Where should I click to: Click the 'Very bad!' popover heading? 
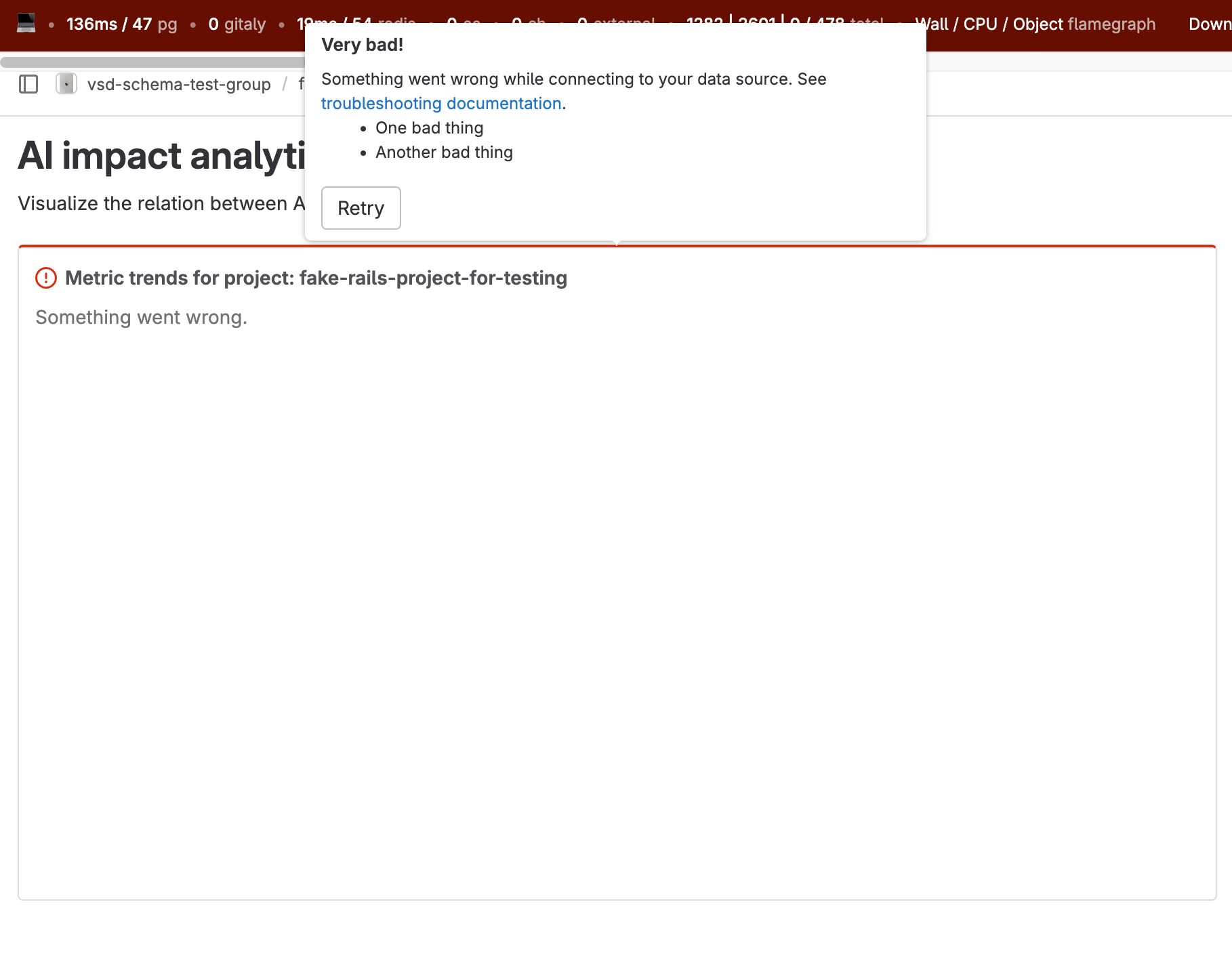click(363, 45)
